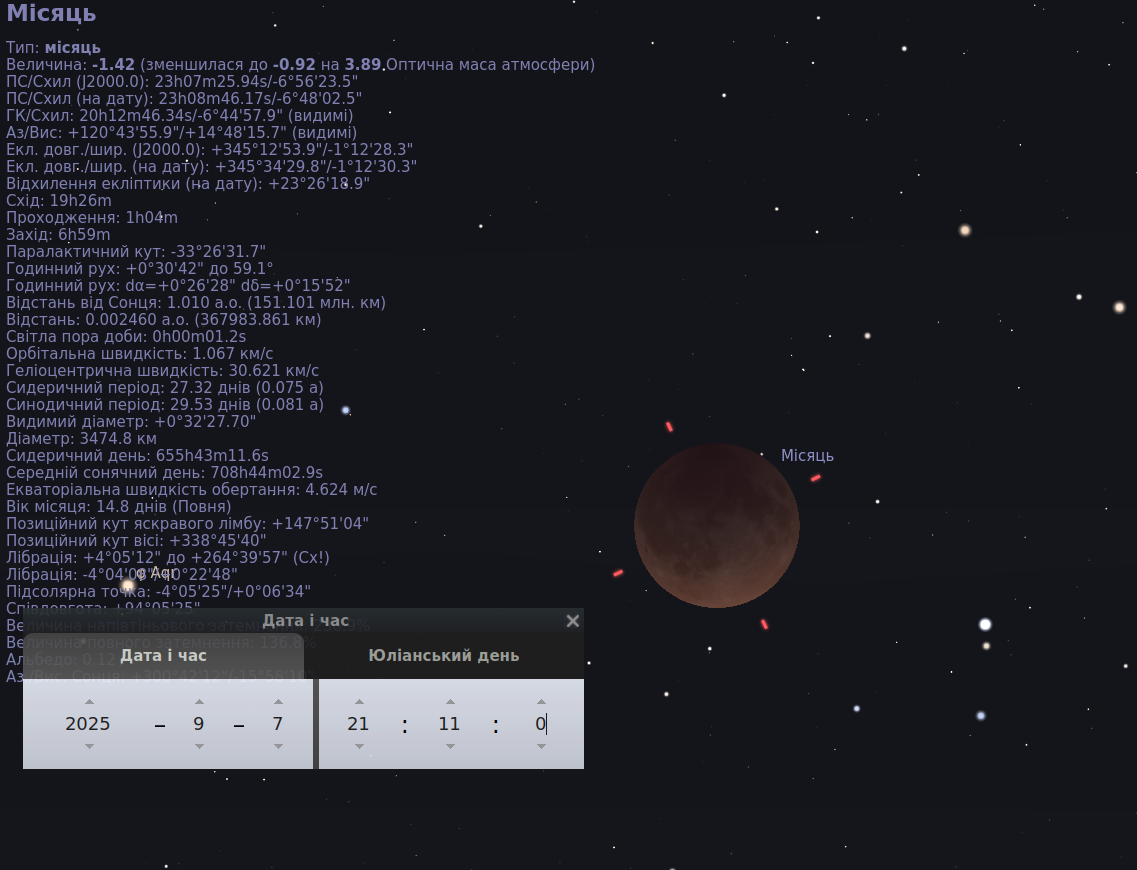The image size is (1137, 870).
Task: Decrease the year with the down arrow
Action: [89, 746]
